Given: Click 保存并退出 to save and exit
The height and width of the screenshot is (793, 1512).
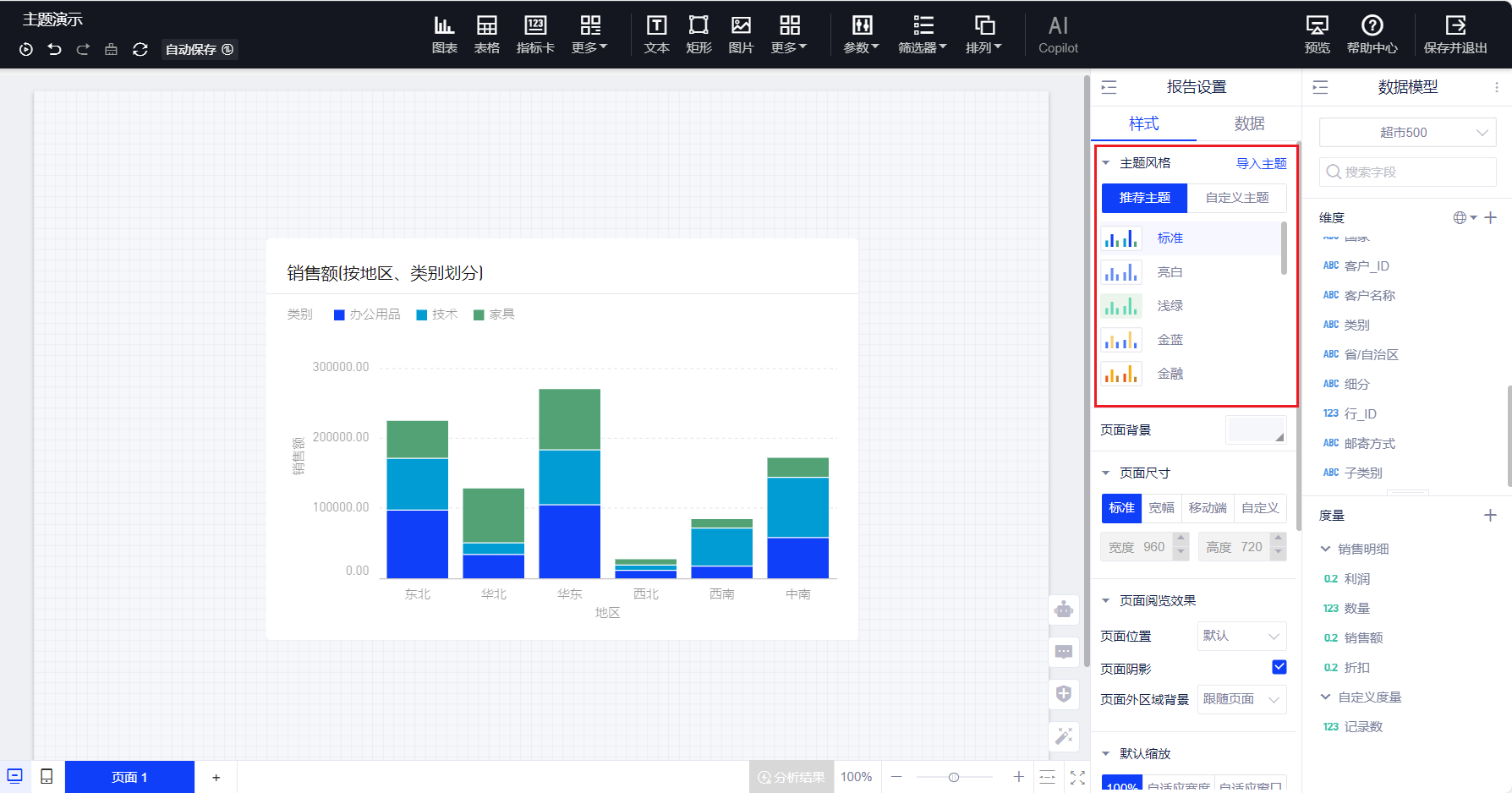Looking at the screenshot, I should tap(1454, 35).
